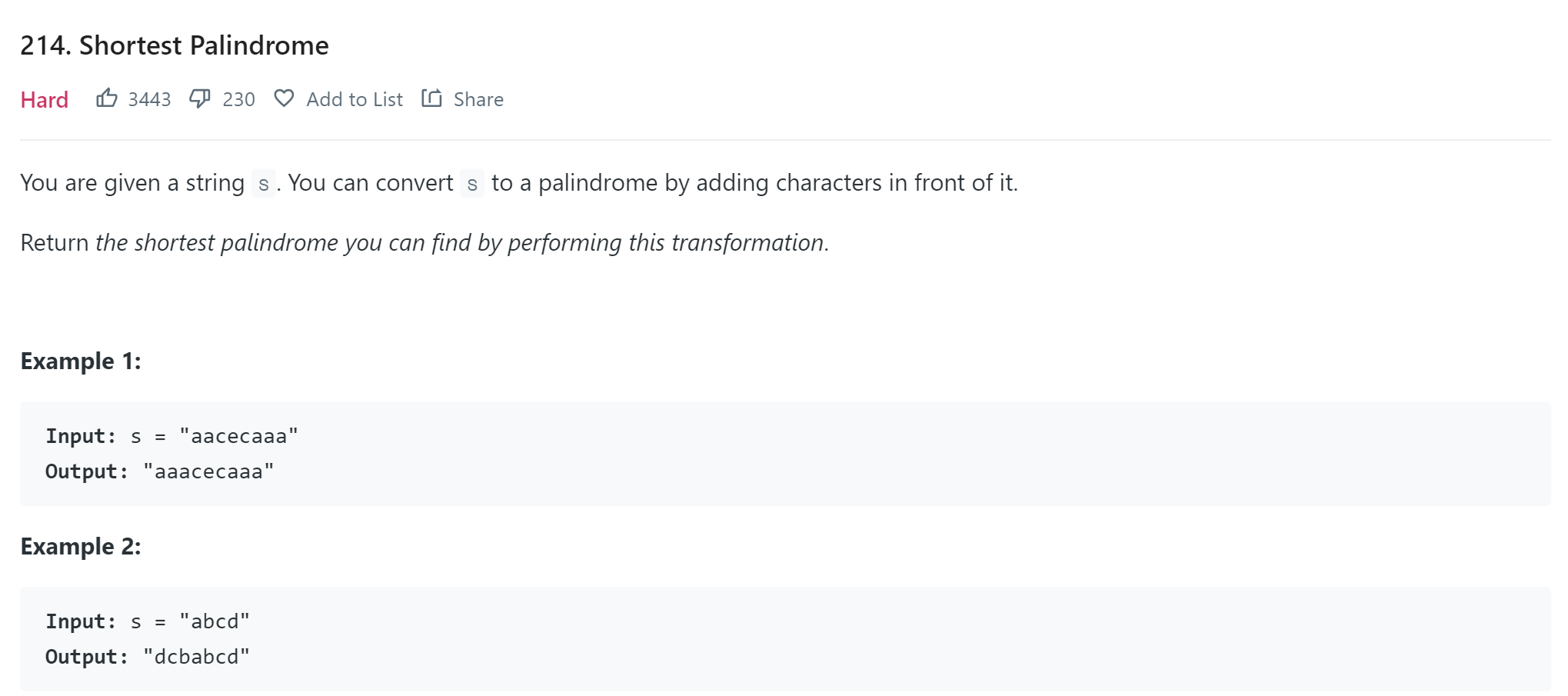
Task: Click the Example 2 heading
Action: point(81,546)
